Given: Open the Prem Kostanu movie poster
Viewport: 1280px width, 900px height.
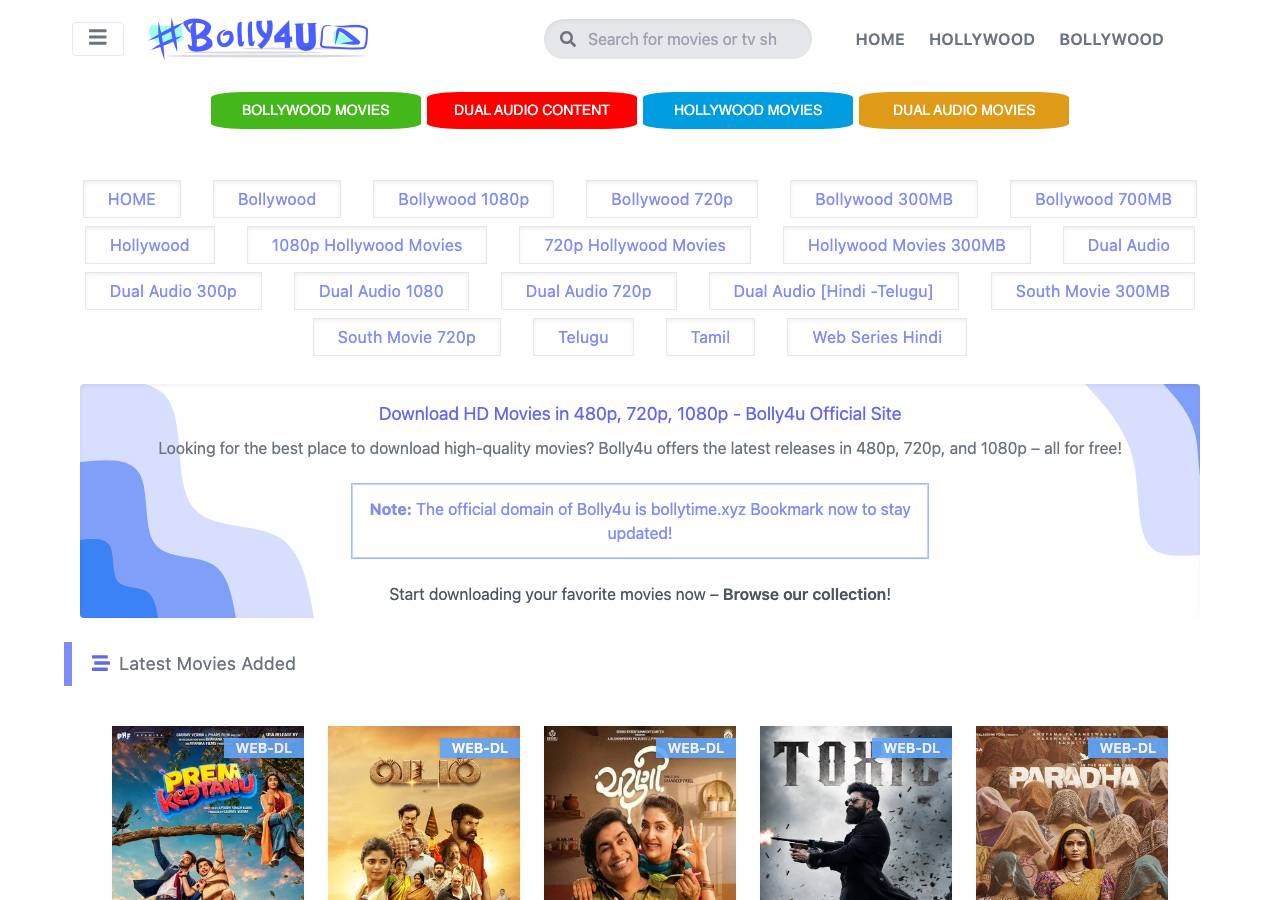Looking at the screenshot, I should [208, 813].
